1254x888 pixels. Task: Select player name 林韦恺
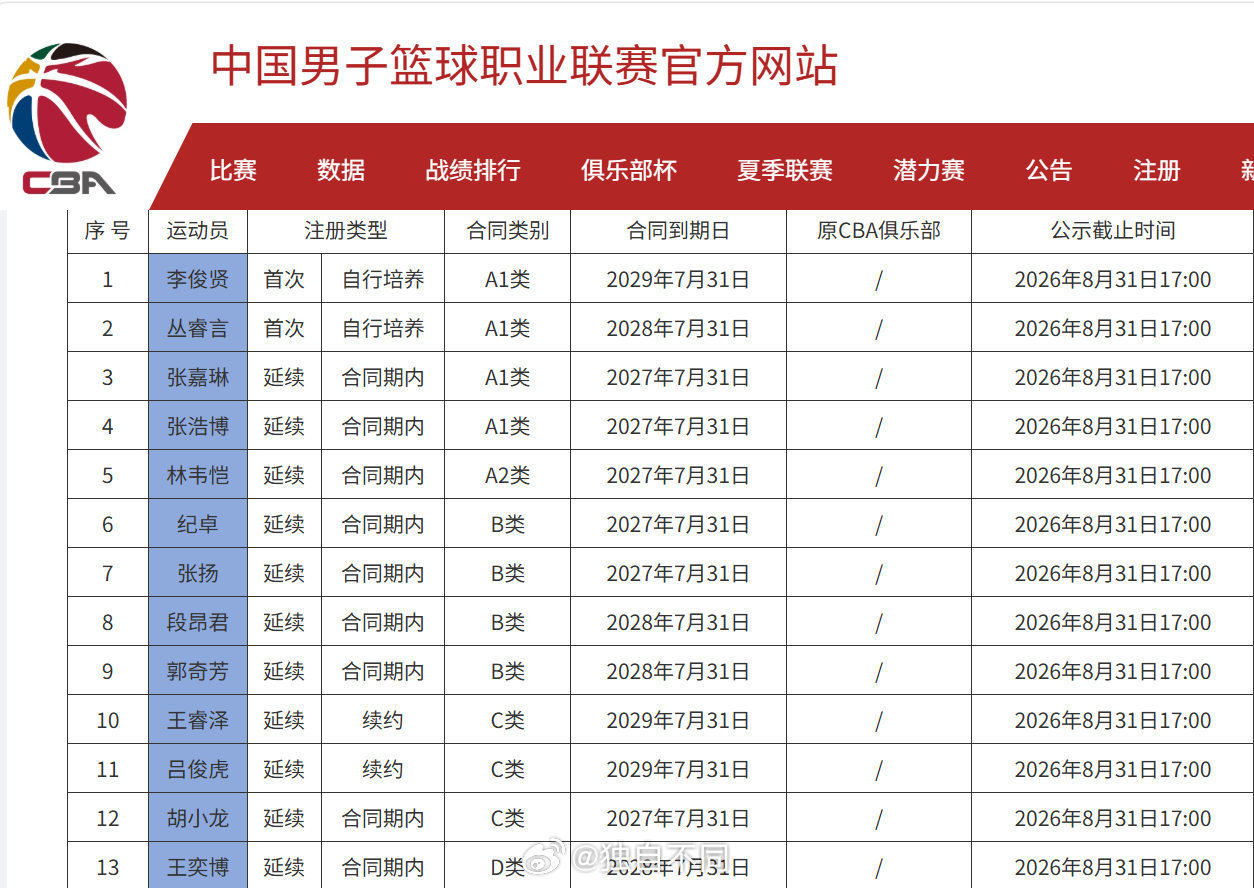tap(198, 475)
